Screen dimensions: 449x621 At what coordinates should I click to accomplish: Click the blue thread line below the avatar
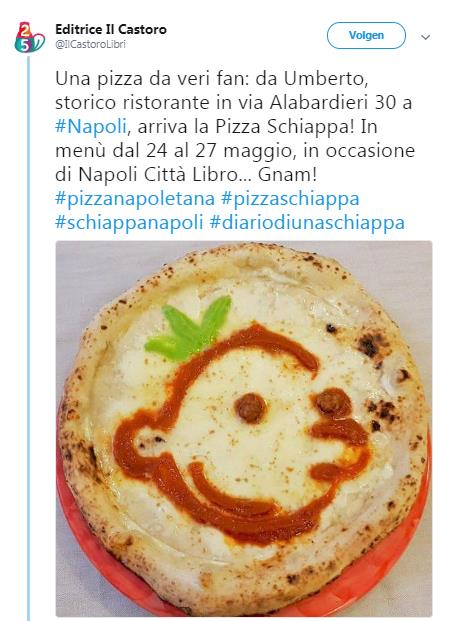pyautogui.click(x=29, y=339)
